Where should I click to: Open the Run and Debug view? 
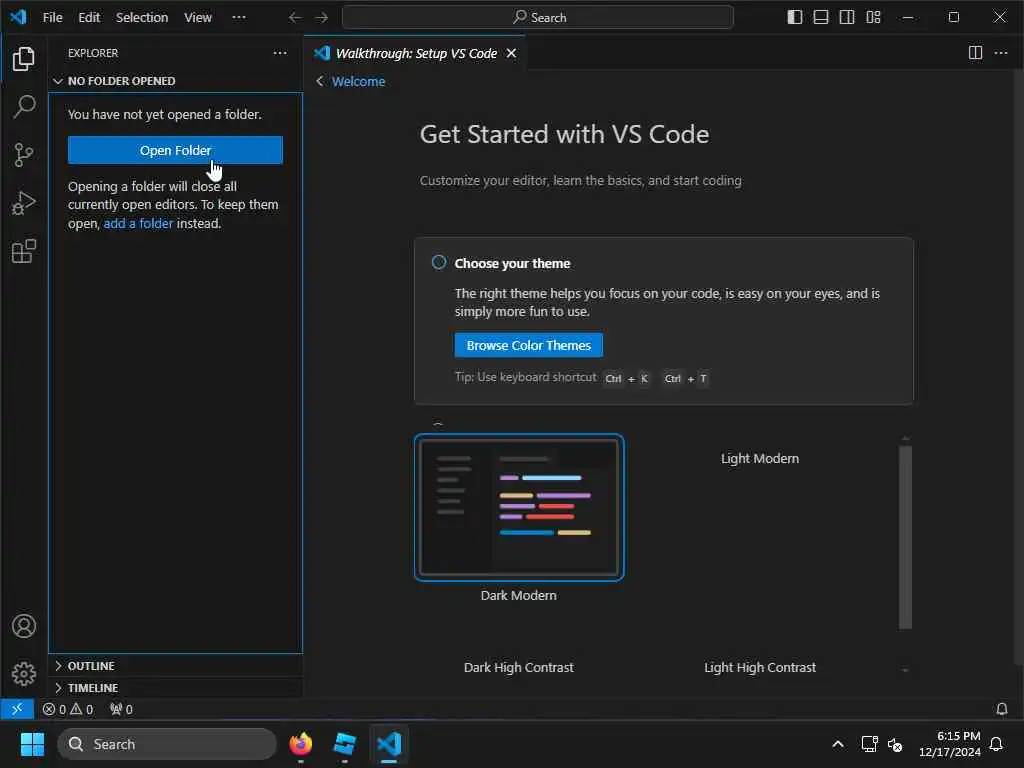[x=24, y=203]
